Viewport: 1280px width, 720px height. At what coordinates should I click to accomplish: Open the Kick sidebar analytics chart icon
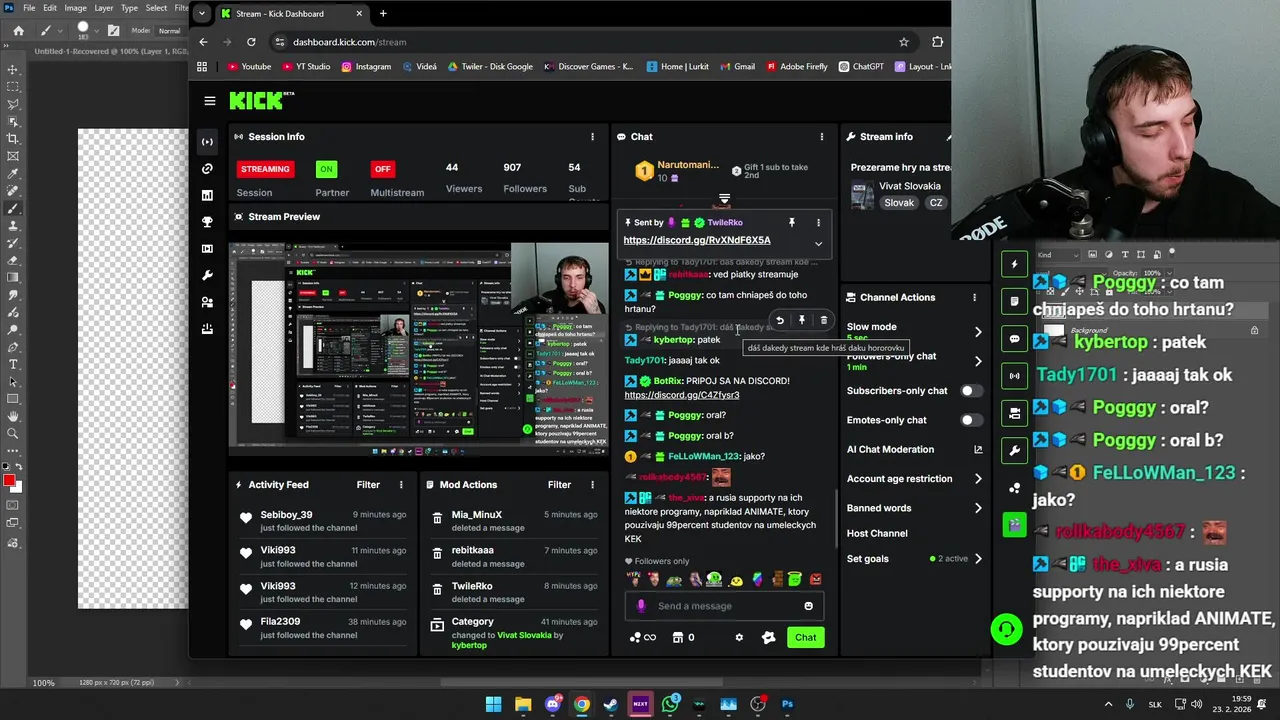tap(207, 195)
